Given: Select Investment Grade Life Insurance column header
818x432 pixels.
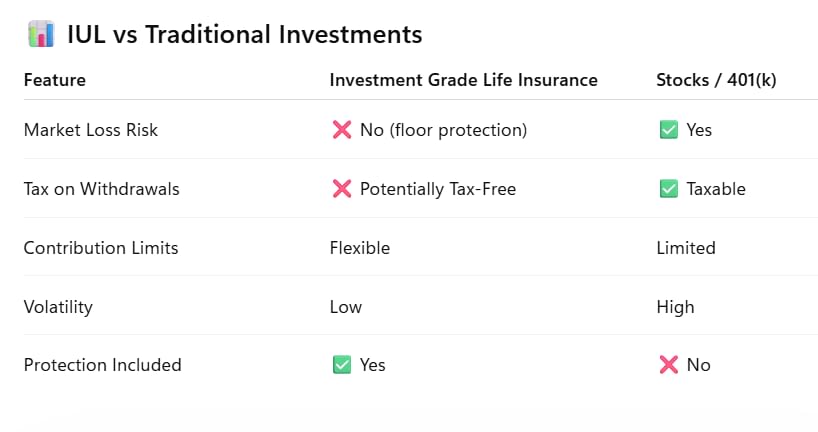Looking at the screenshot, I should pos(463,80).
